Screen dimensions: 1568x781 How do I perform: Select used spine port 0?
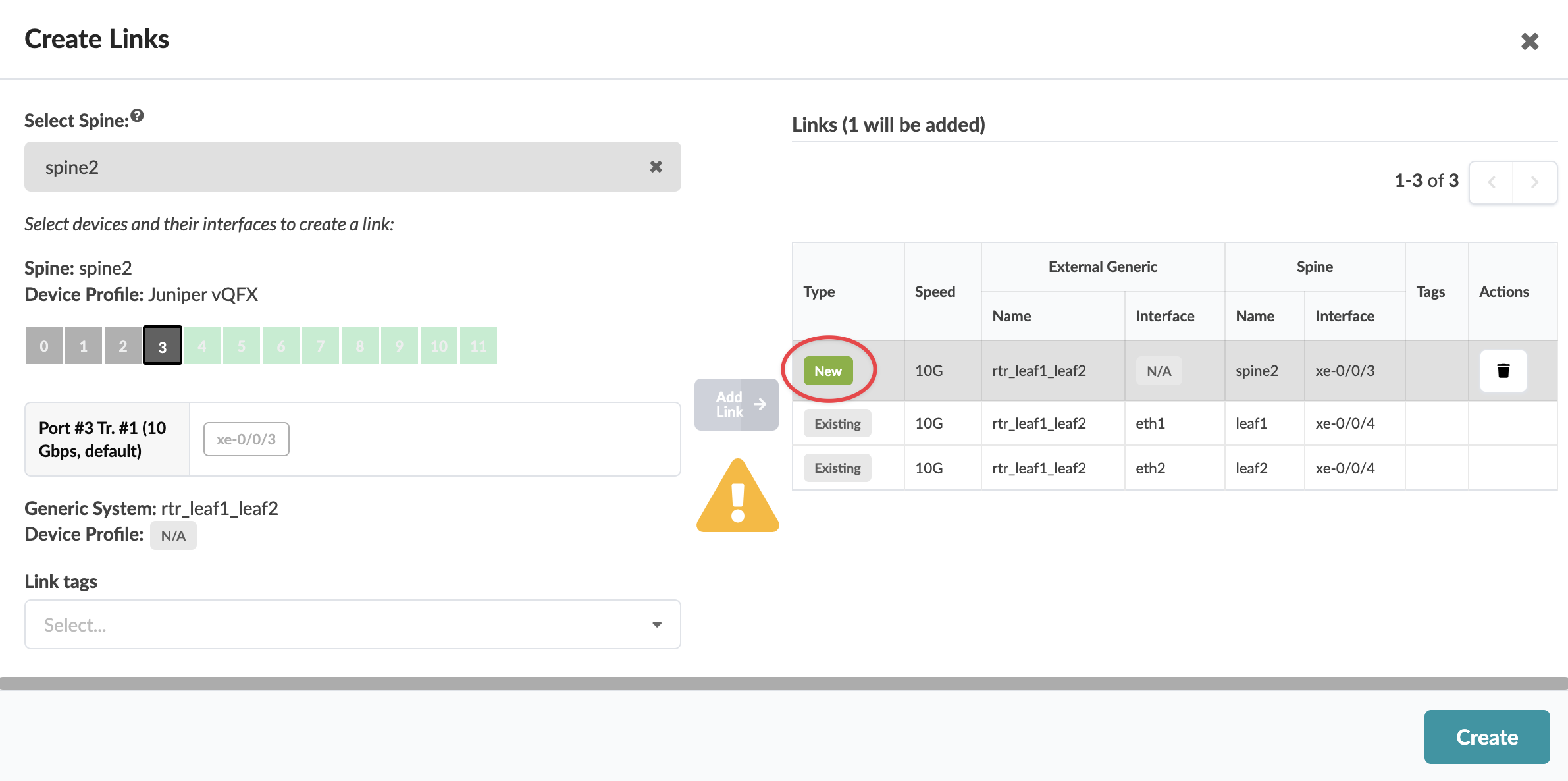pyautogui.click(x=44, y=346)
